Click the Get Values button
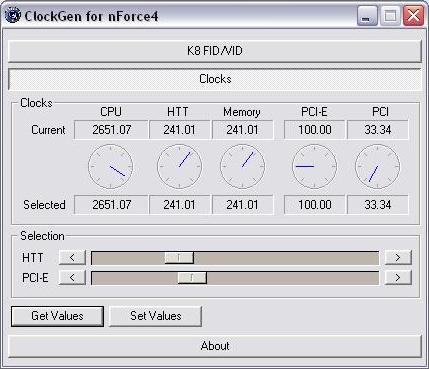 pos(57,316)
